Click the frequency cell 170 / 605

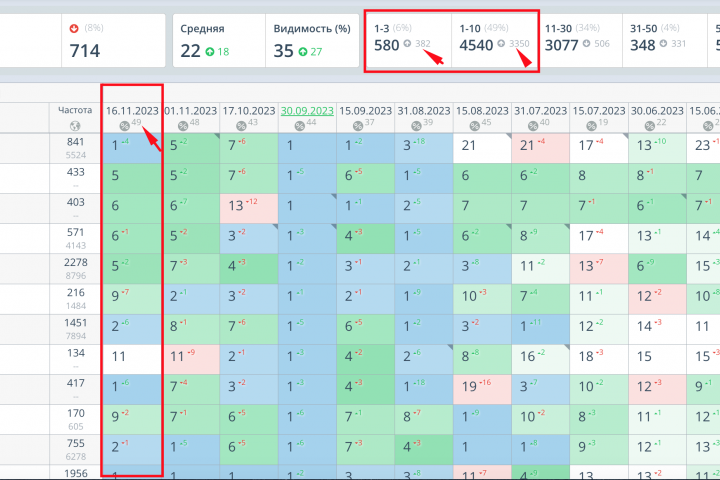tap(75, 419)
